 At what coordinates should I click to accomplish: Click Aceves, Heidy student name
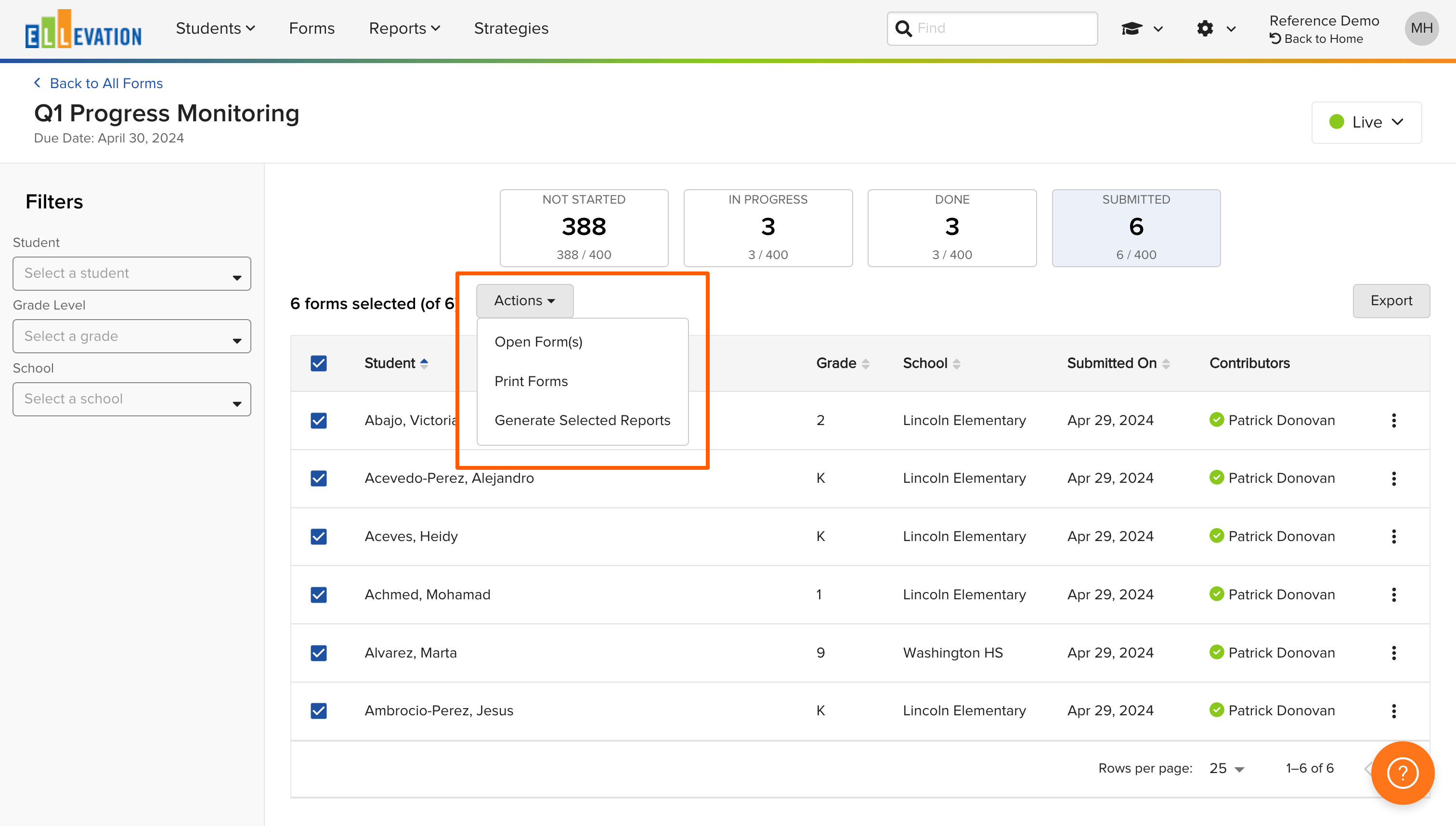[x=411, y=536]
